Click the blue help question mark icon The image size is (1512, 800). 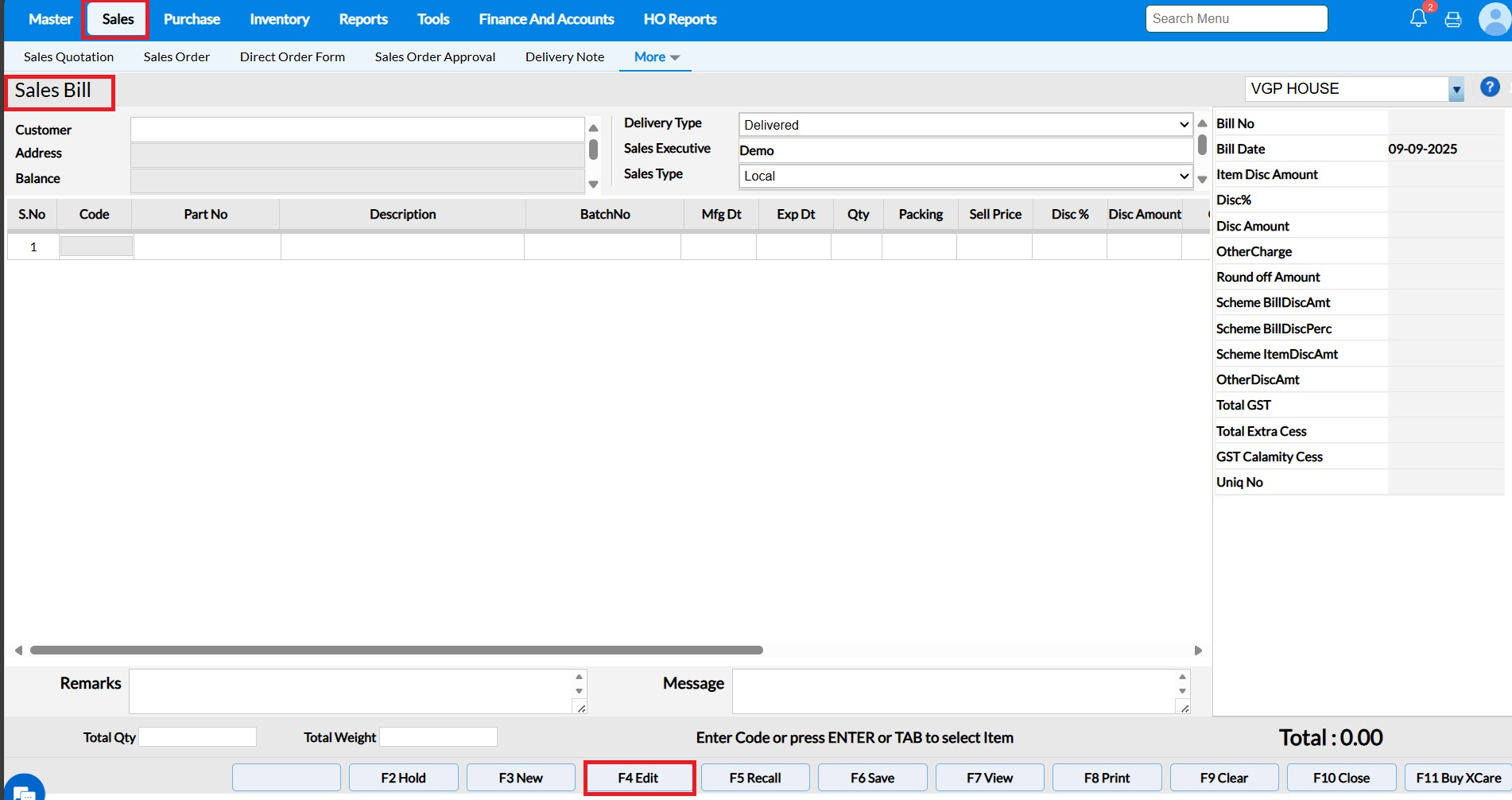click(x=1490, y=87)
